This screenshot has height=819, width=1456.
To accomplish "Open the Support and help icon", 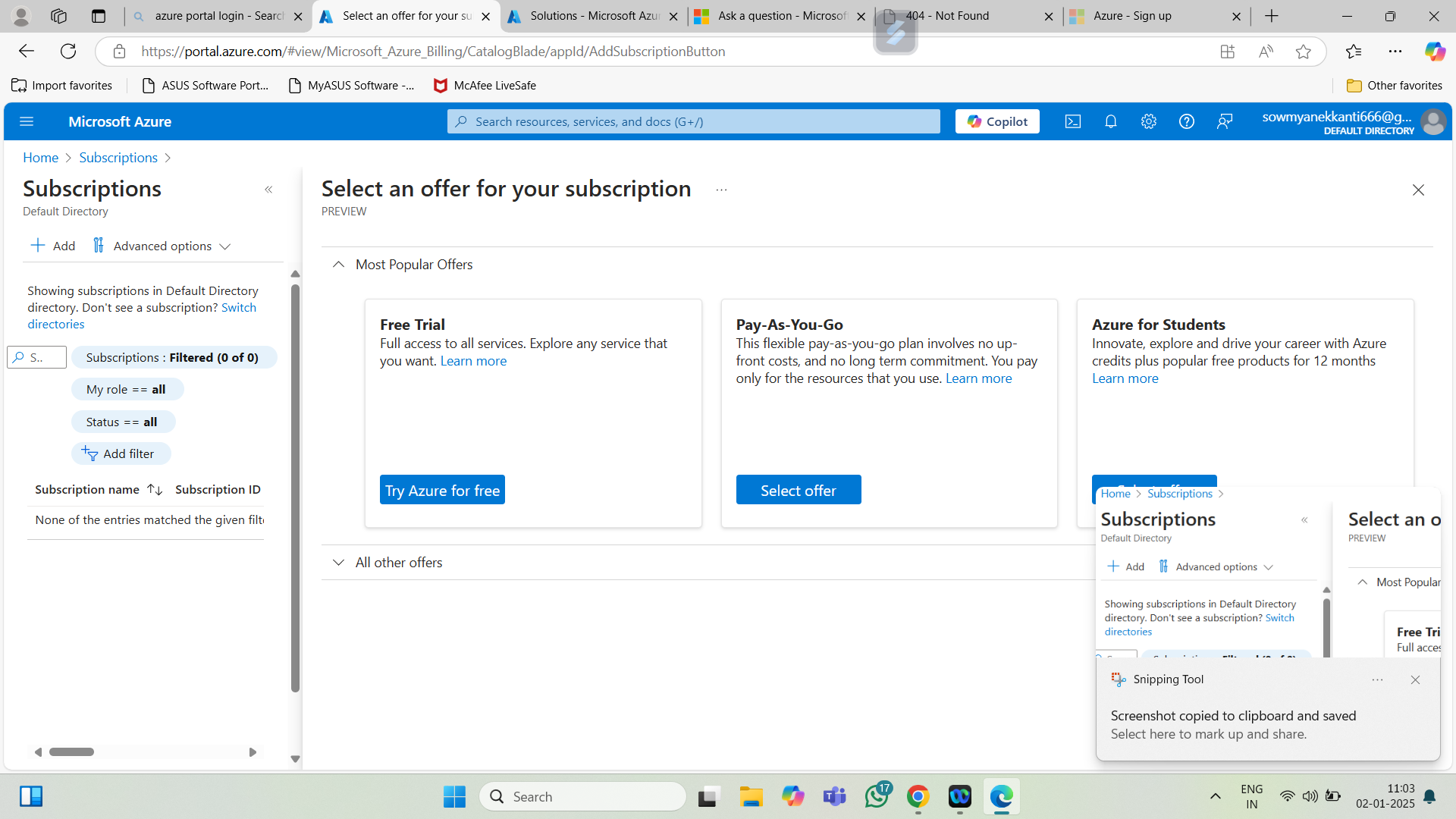I will pos(1187,121).
